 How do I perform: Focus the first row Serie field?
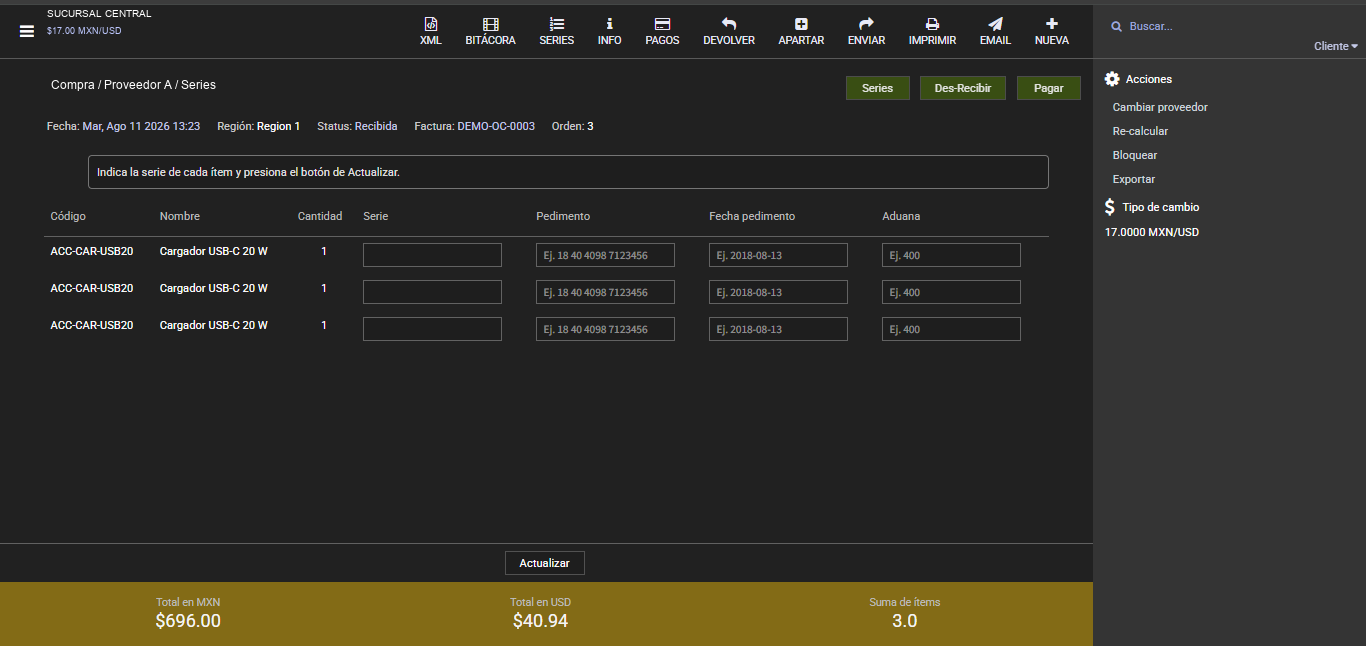coord(432,255)
